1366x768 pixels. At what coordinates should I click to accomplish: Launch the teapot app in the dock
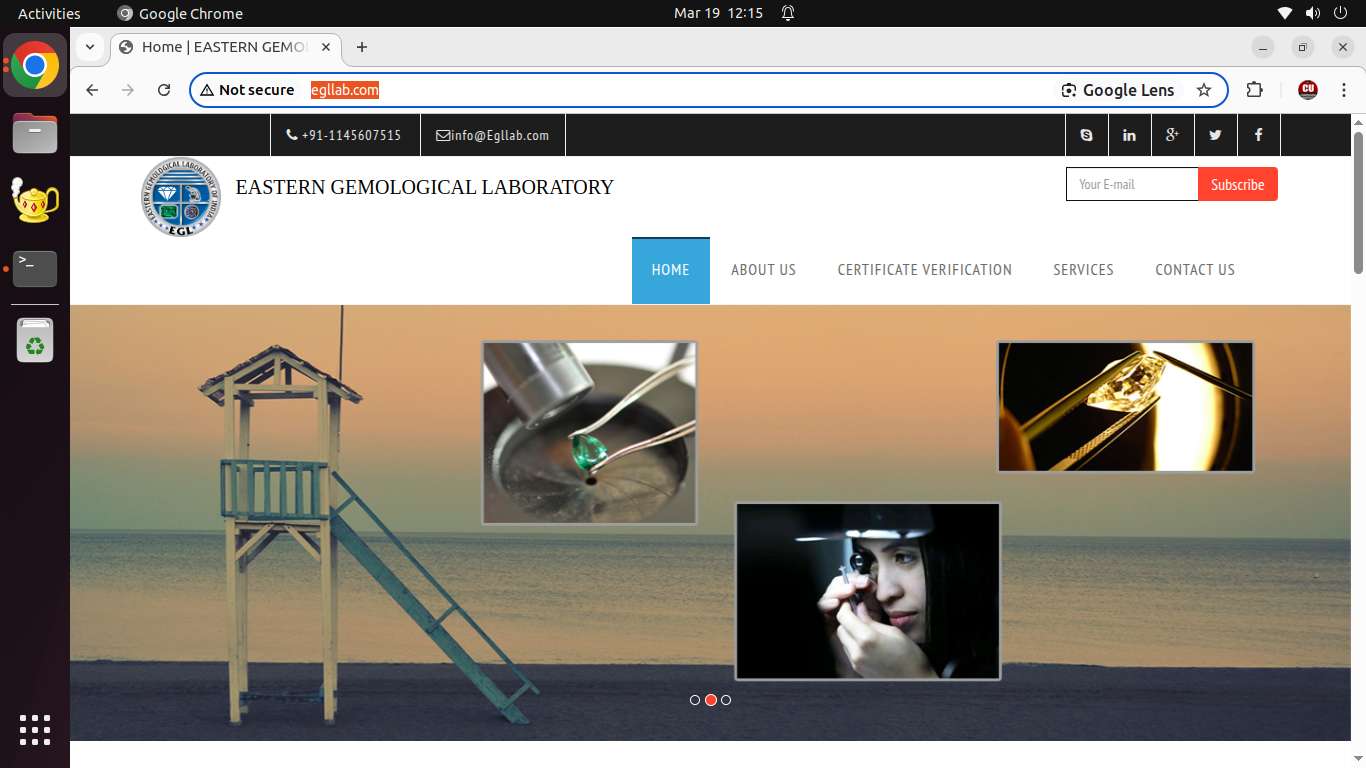pos(35,200)
